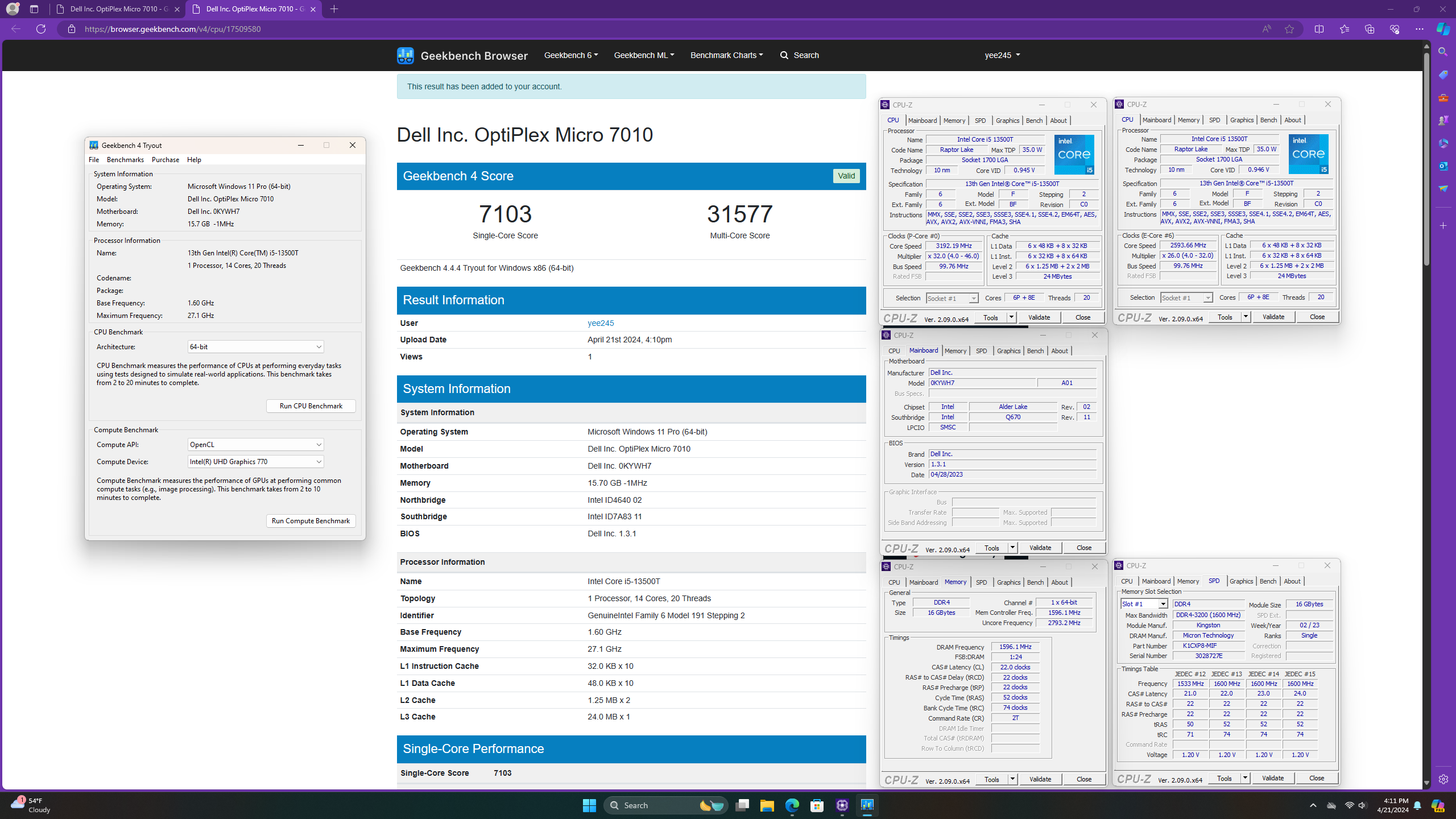
Task: Show hidden tray icons chevron
Action: 1313,805
